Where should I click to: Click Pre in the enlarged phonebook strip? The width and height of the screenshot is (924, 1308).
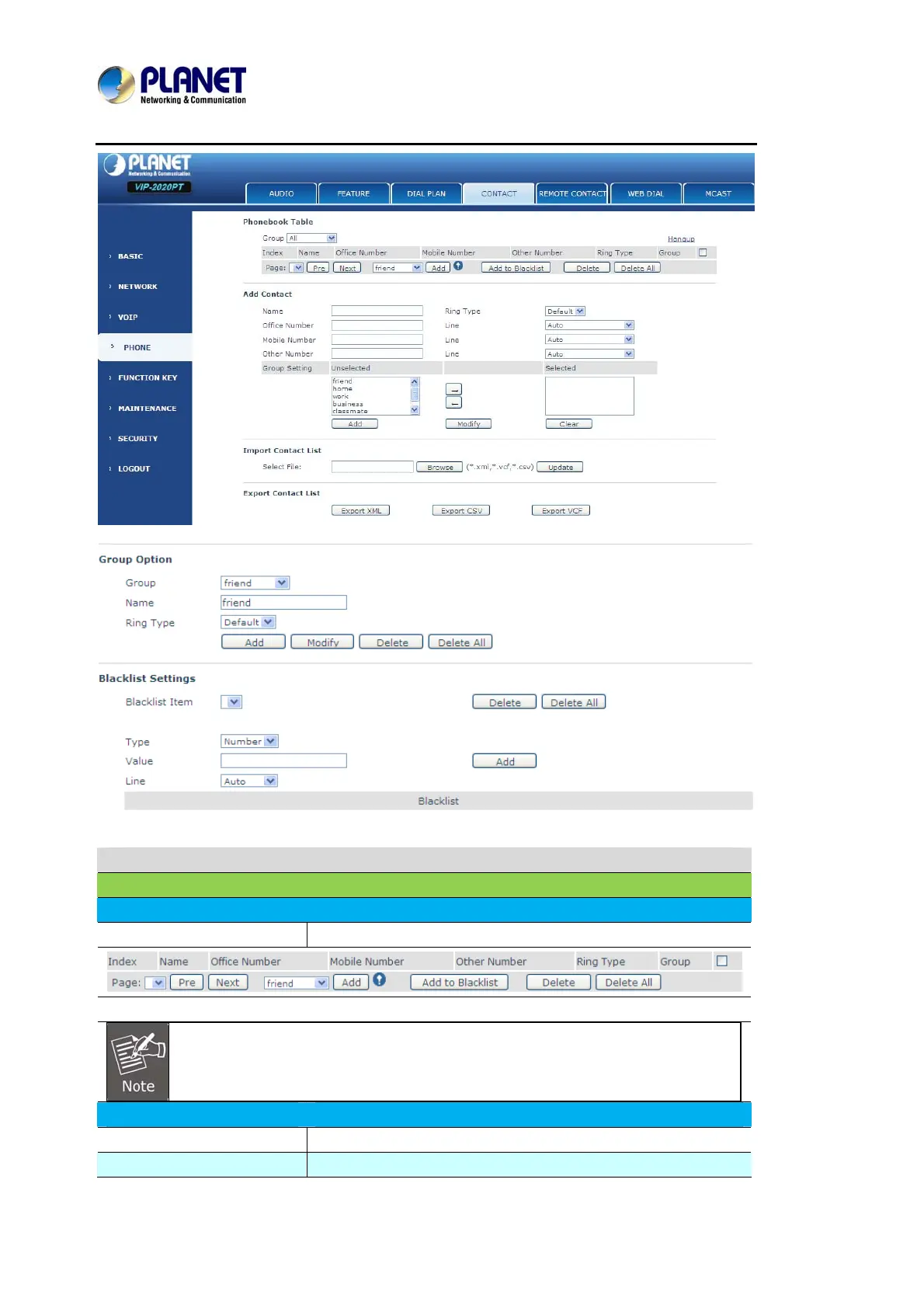187,983
